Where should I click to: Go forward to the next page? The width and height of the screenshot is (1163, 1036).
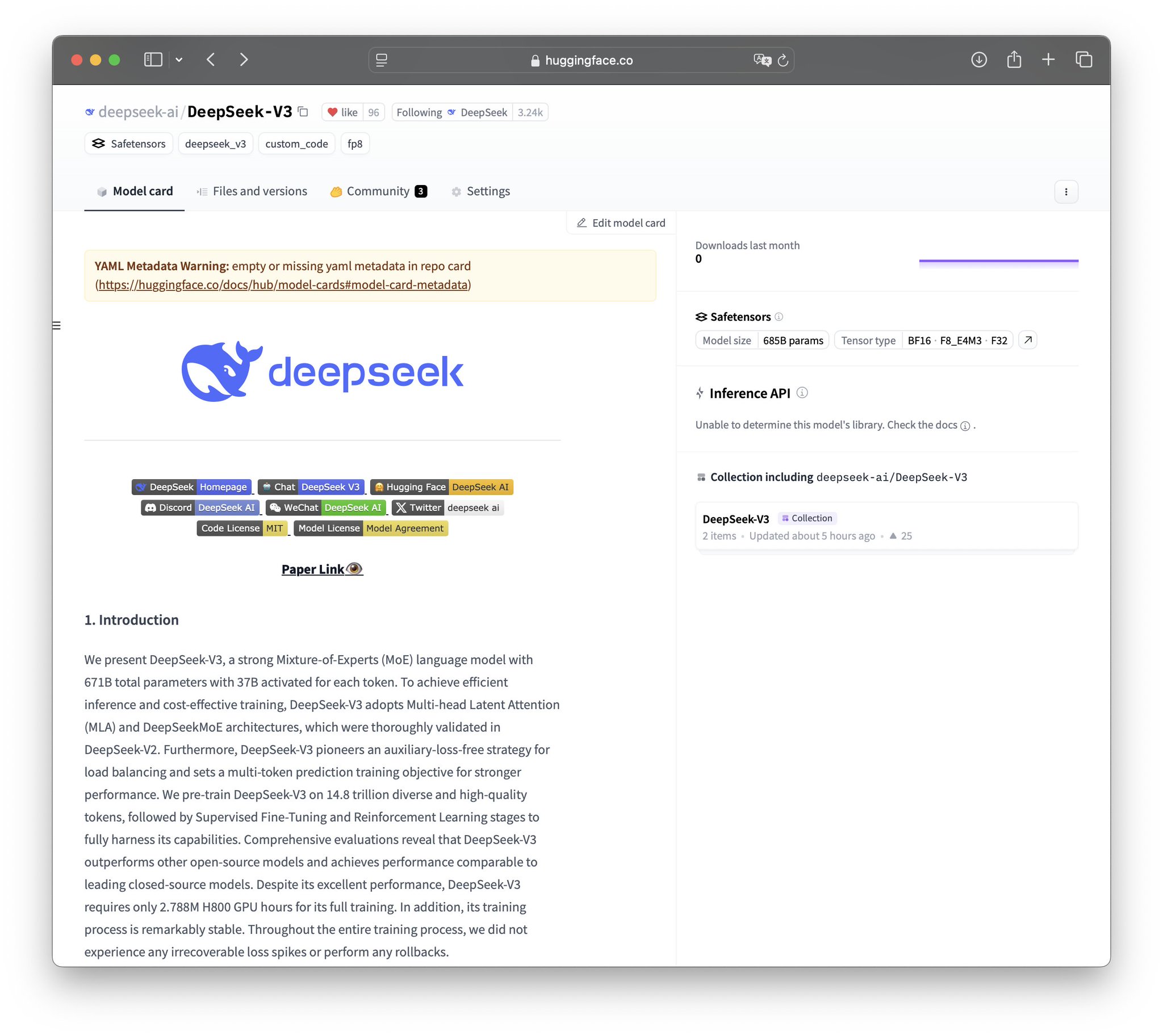coord(244,60)
